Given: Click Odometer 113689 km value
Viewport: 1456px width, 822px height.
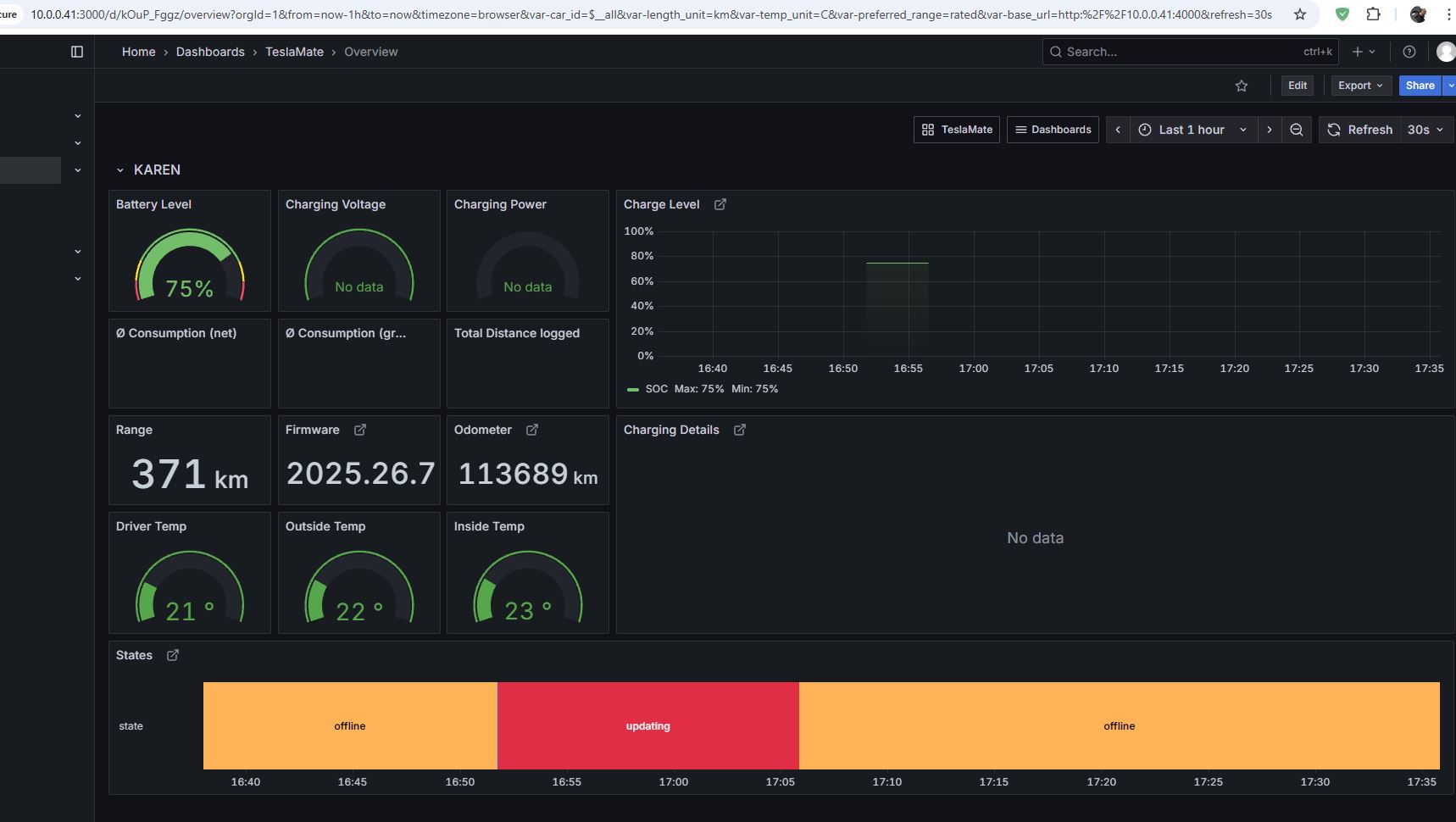Looking at the screenshot, I should click(528, 474).
